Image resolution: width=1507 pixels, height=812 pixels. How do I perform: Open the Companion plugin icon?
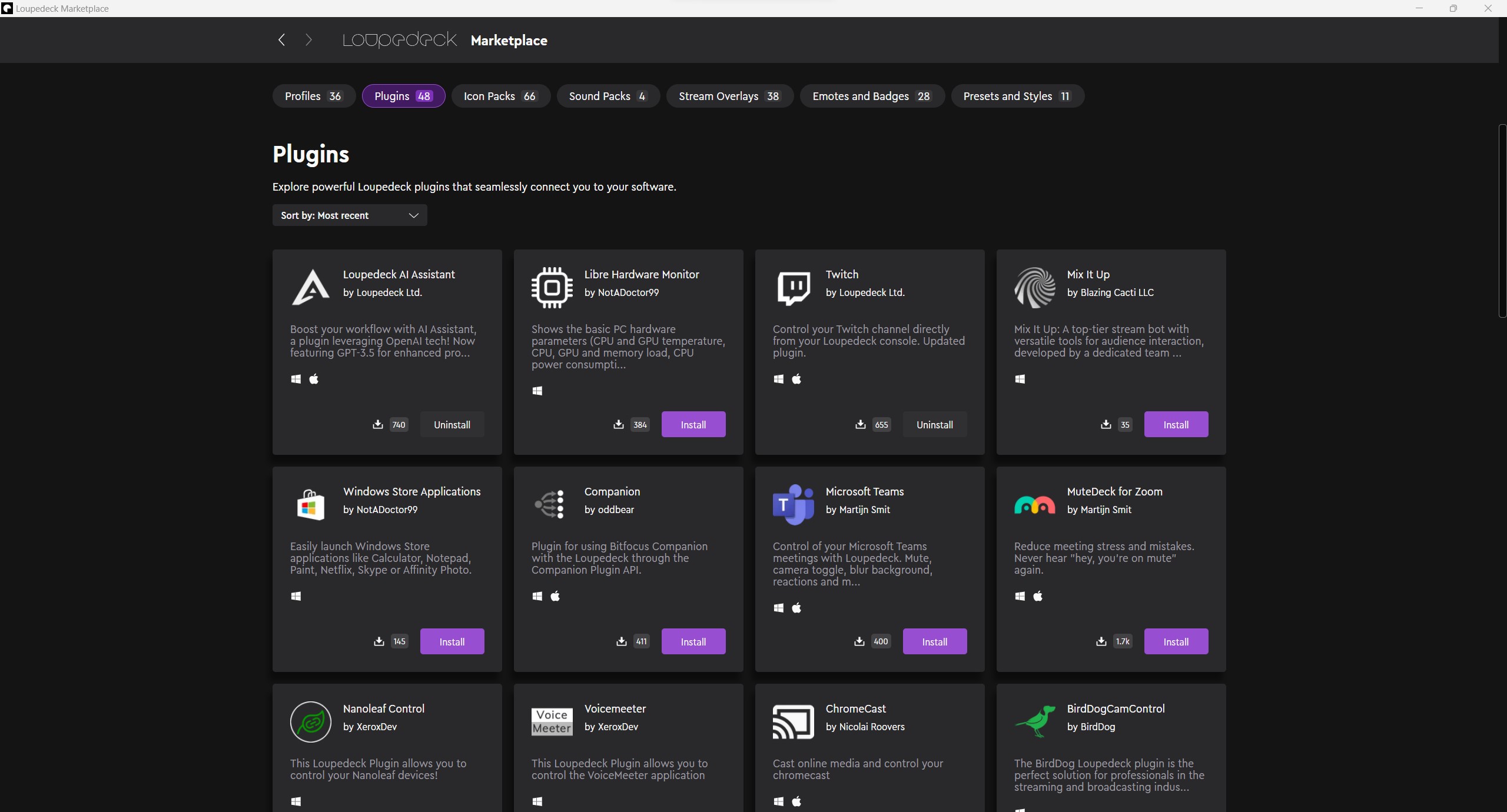tap(550, 504)
